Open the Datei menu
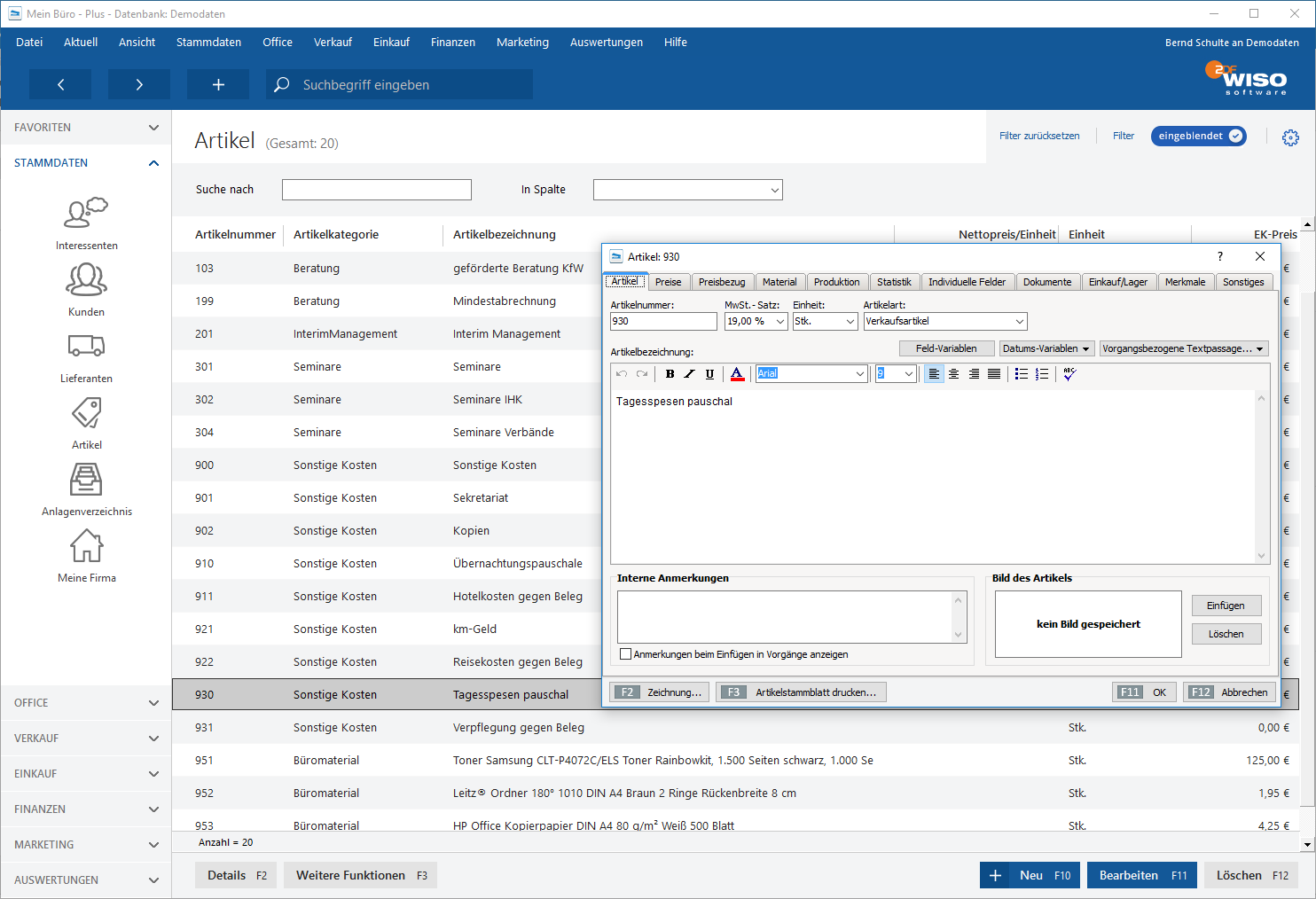 [29, 43]
